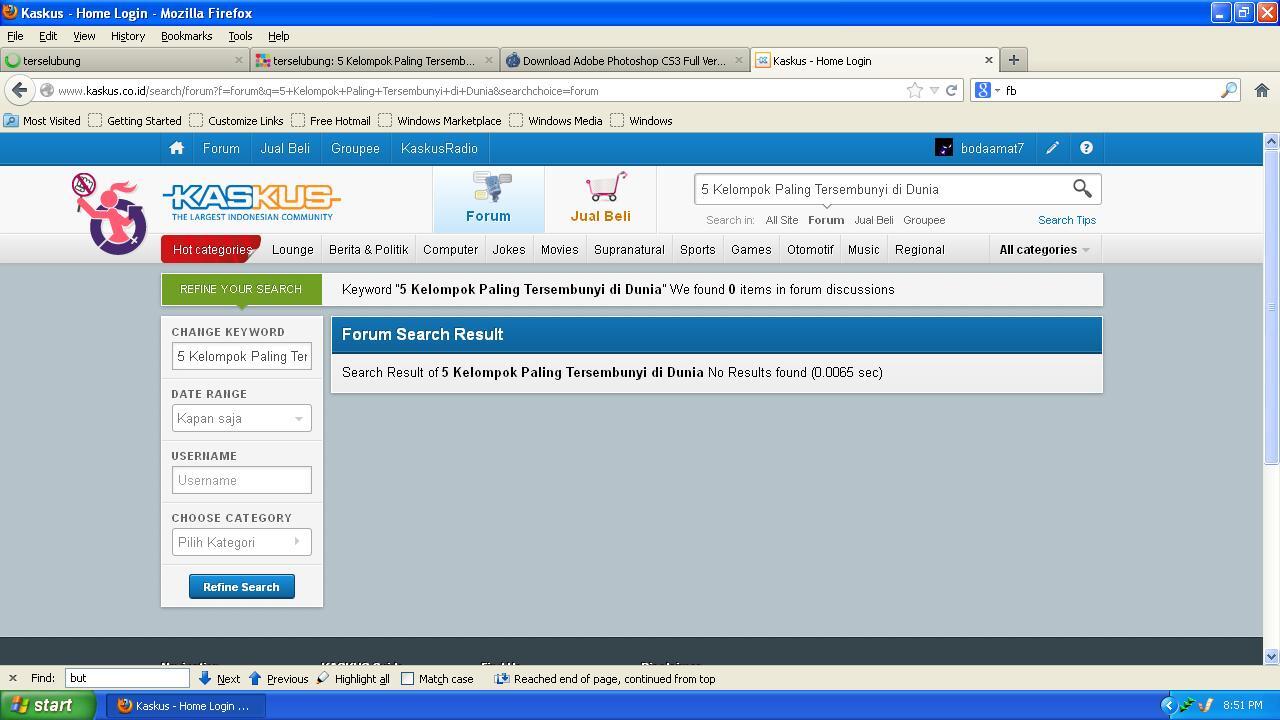Select the Forum icon tab
The image size is (1280, 720).
tap(488, 198)
